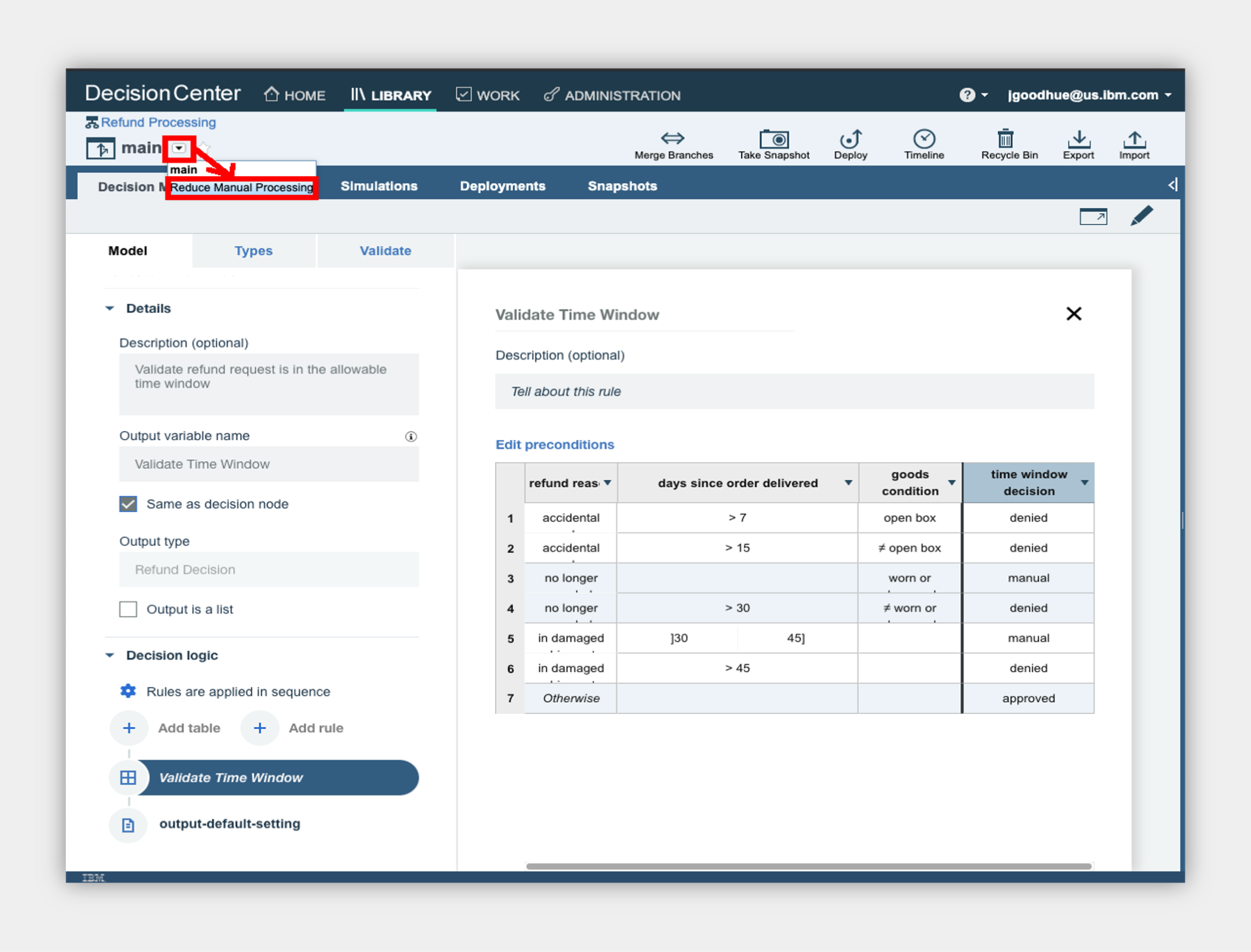
Task: Click the Output variable name field
Action: coord(269,464)
